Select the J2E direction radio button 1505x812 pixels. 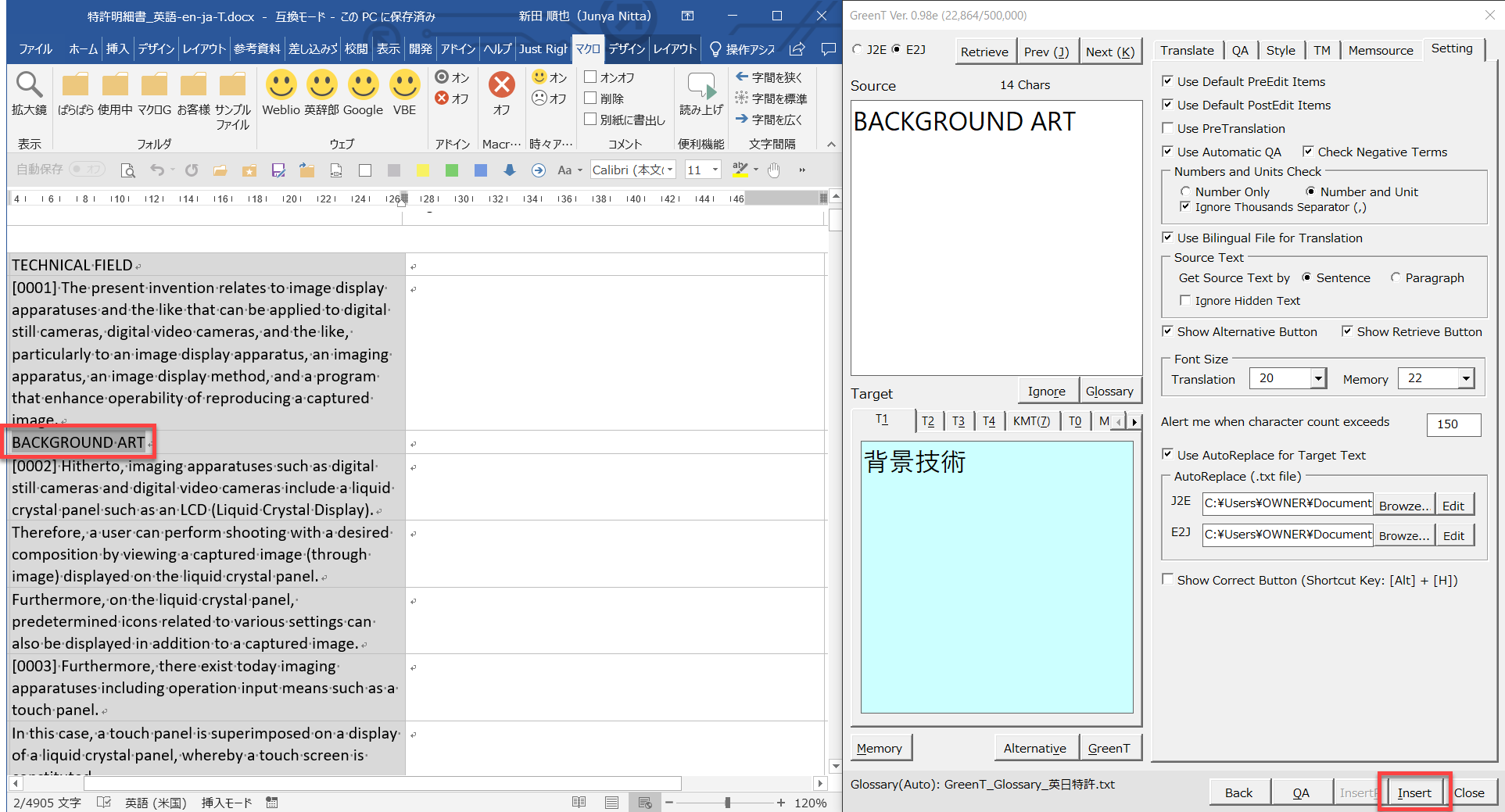(x=858, y=49)
